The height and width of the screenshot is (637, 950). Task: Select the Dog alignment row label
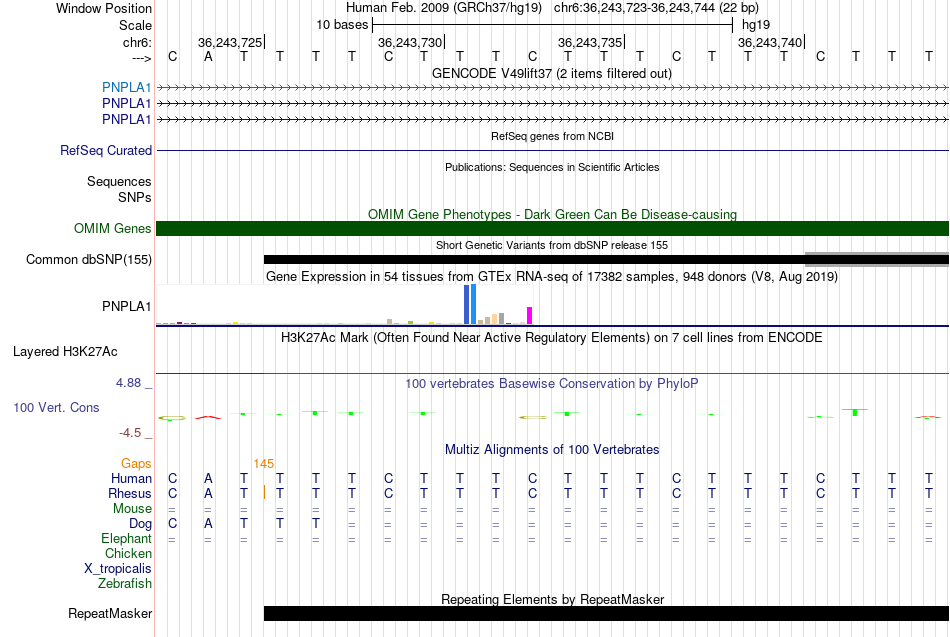coord(140,524)
